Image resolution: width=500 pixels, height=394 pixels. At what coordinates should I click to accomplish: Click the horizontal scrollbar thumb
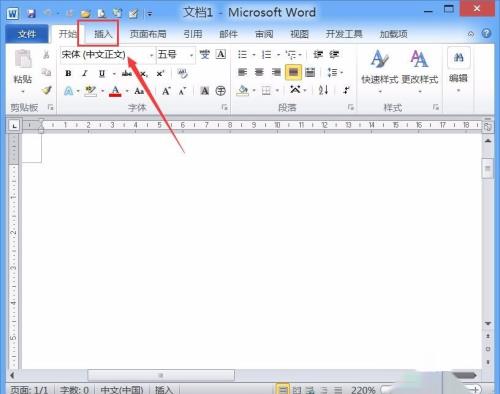161,375
